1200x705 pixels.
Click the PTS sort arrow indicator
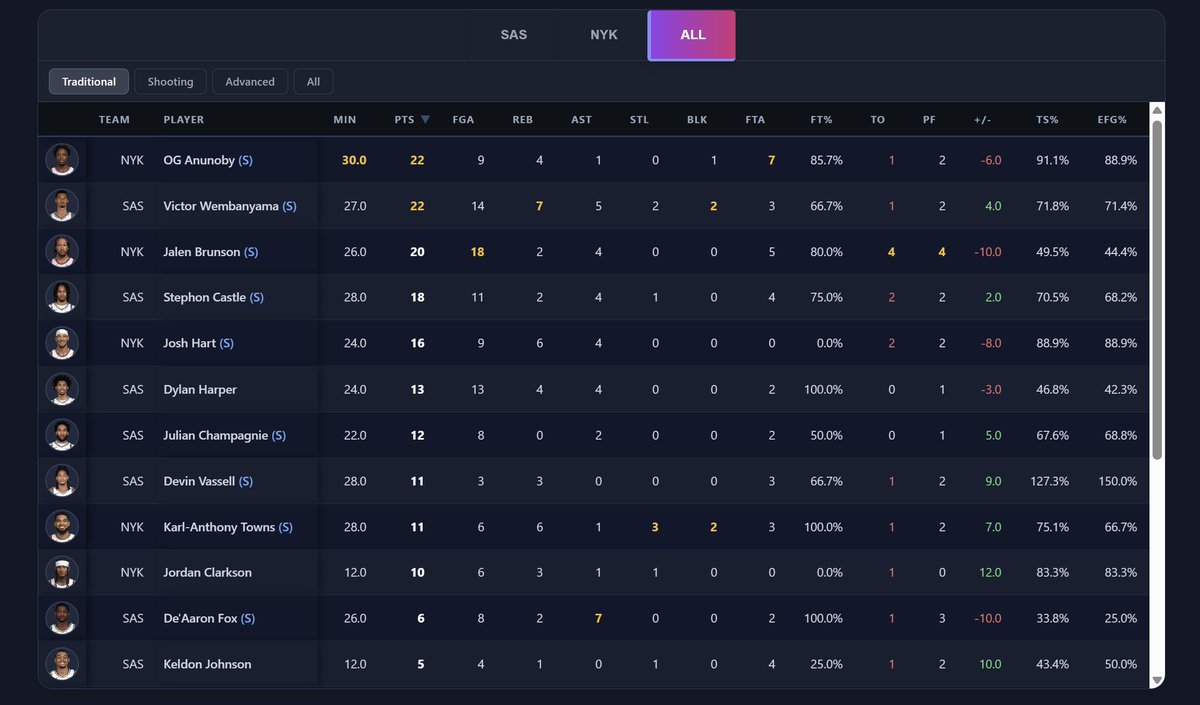tap(426, 120)
